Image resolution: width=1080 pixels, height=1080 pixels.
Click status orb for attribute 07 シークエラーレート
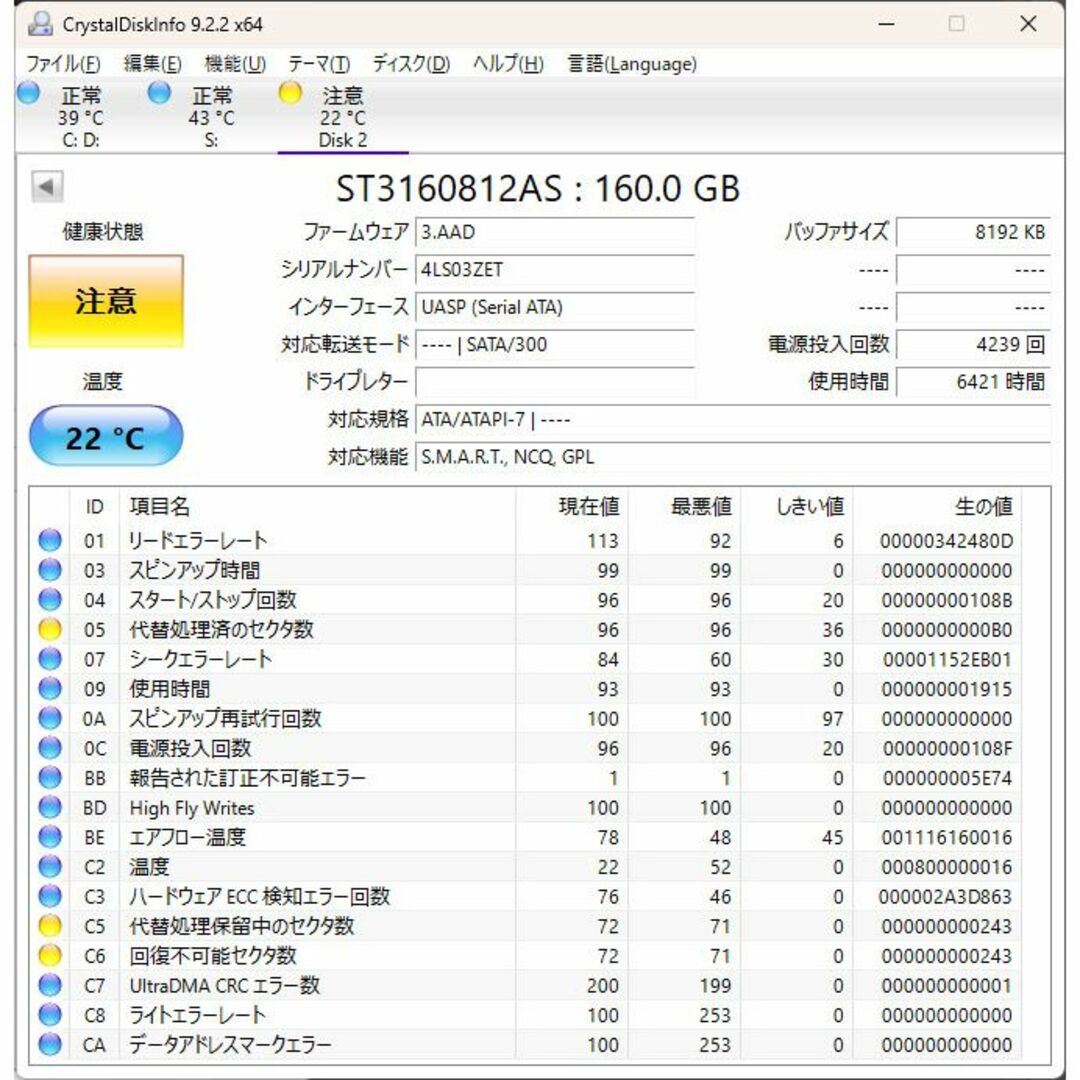point(50,658)
